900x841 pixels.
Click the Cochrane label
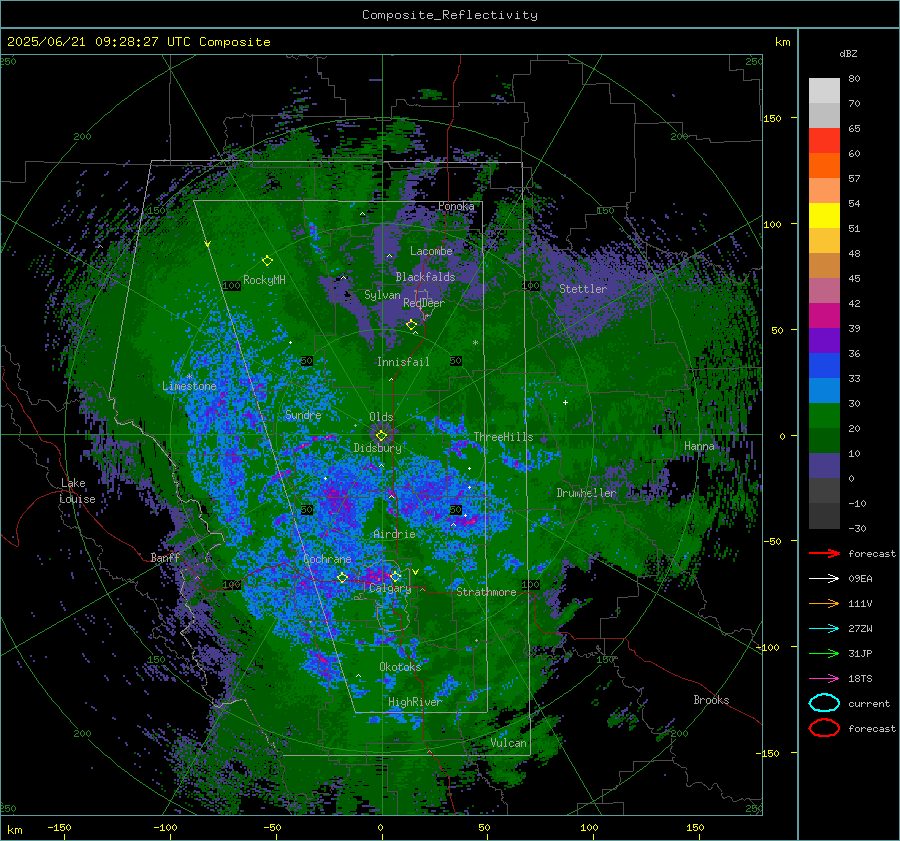tap(327, 559)
